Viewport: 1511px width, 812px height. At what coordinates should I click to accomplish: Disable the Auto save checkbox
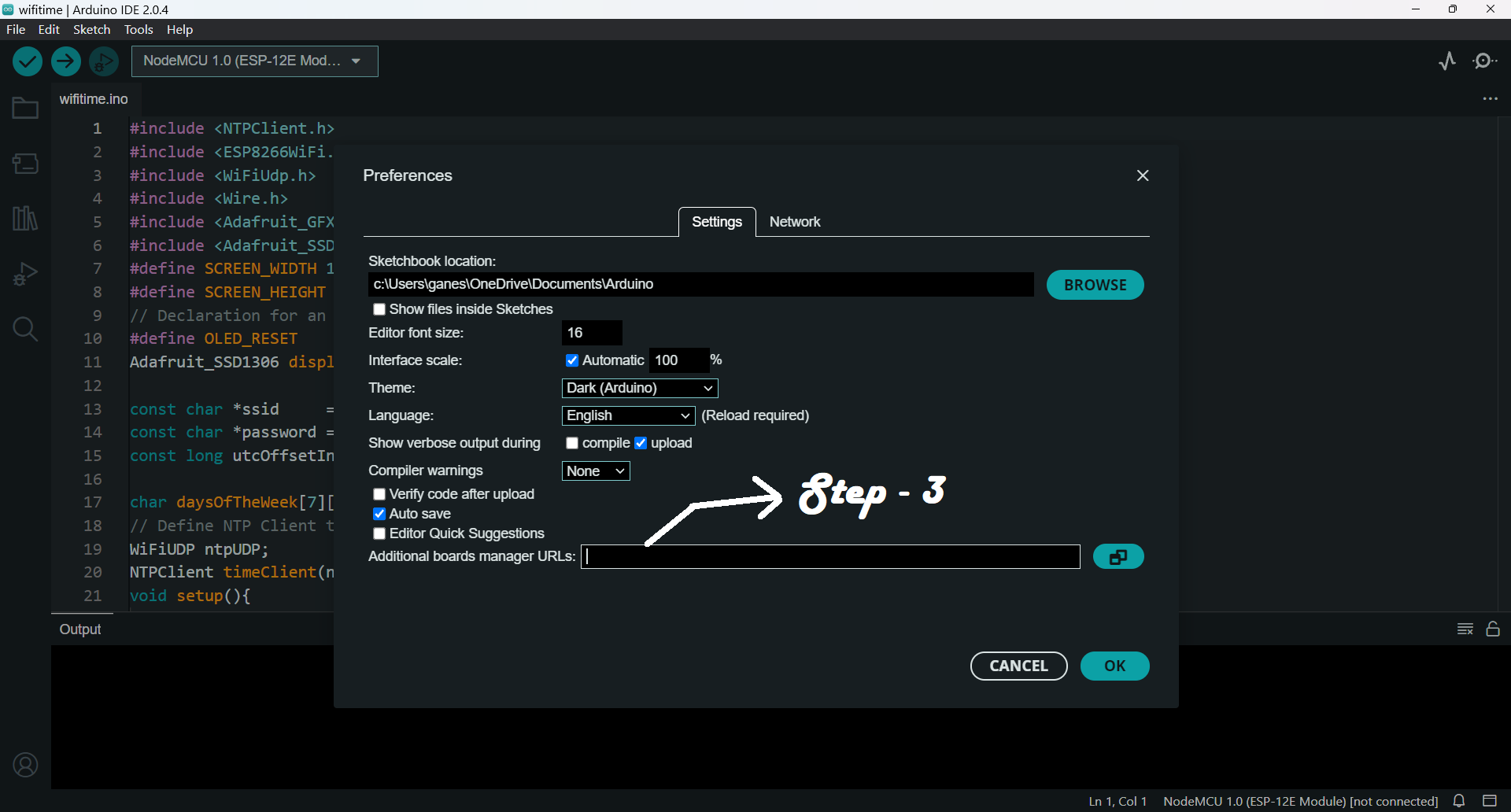click(379, 513)
